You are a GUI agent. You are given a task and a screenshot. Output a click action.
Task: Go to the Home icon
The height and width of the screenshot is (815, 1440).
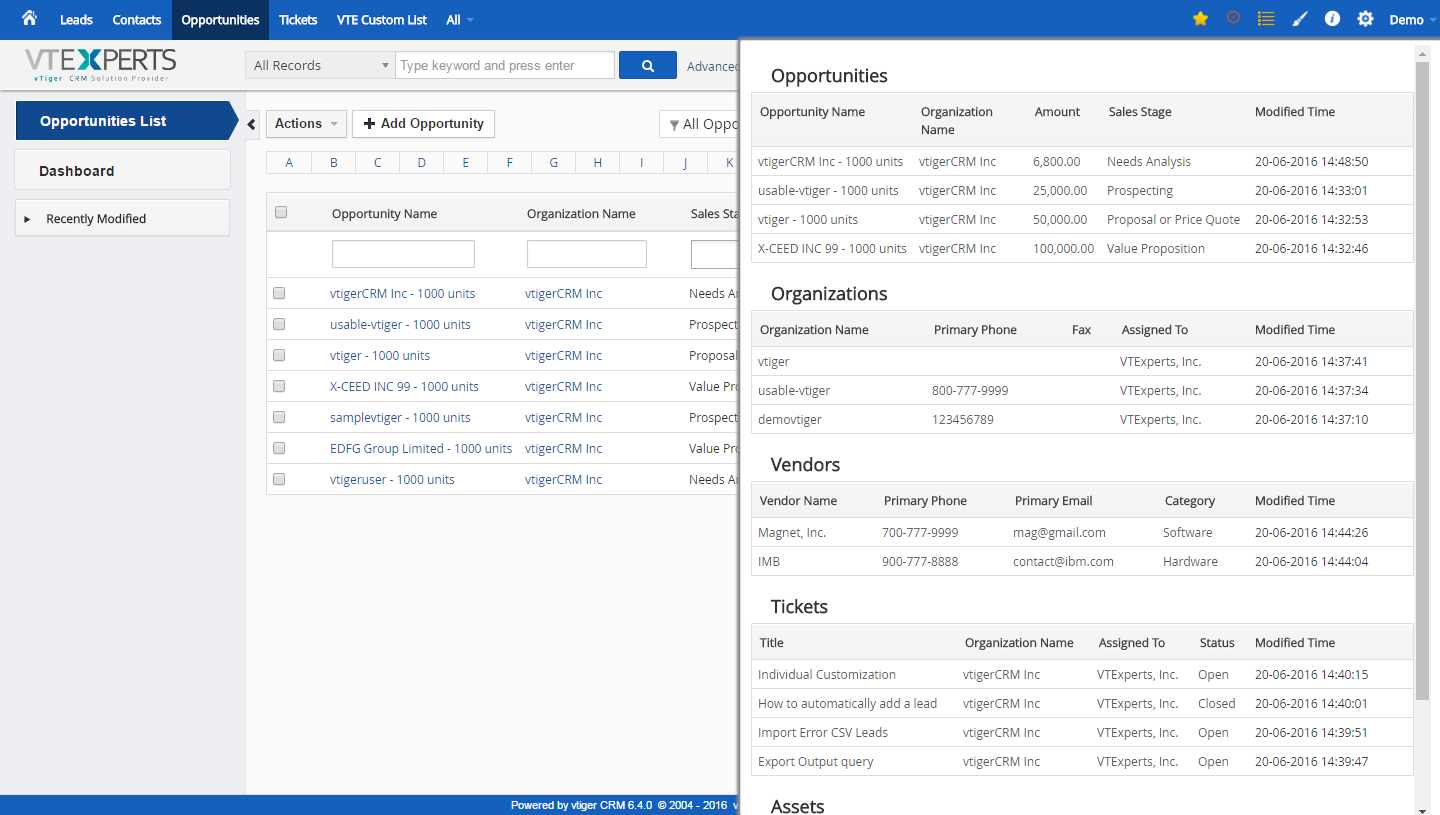pos(29,18)
